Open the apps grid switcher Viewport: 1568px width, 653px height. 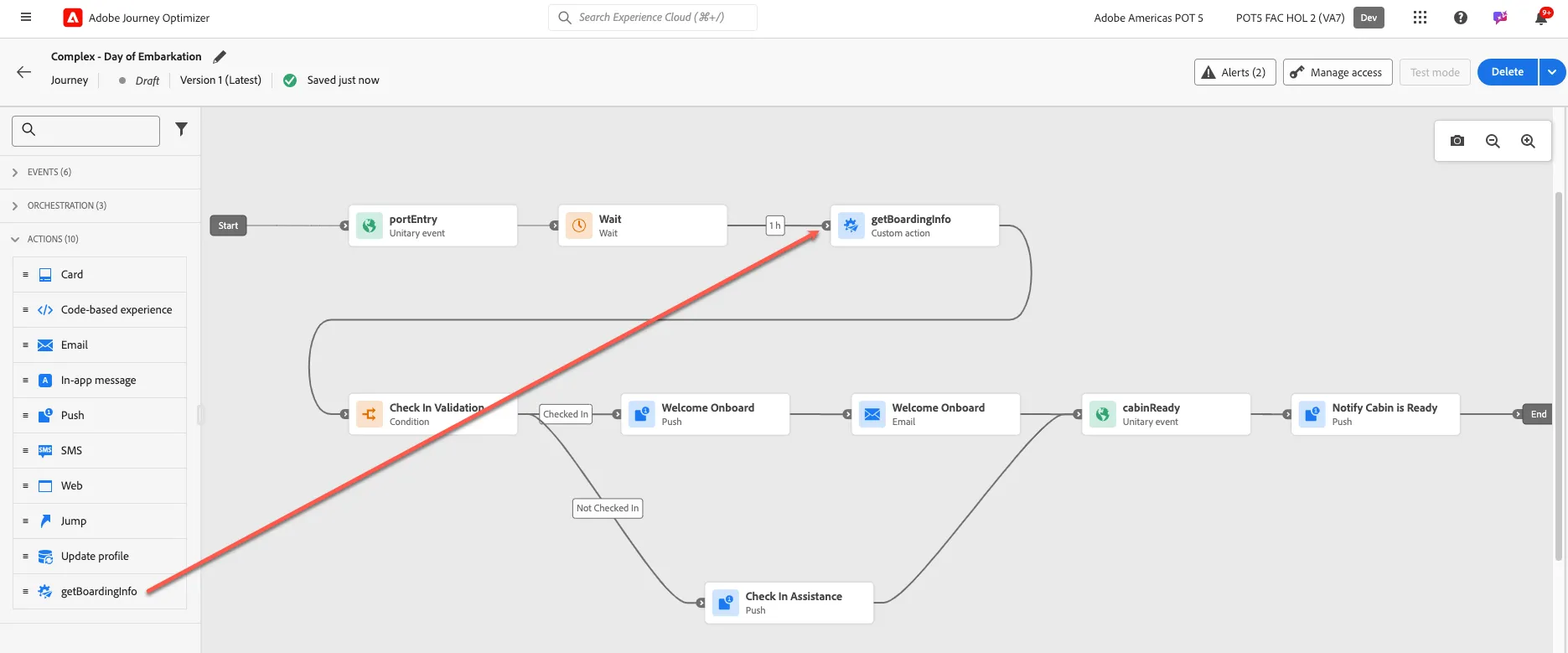[1420, 18]
